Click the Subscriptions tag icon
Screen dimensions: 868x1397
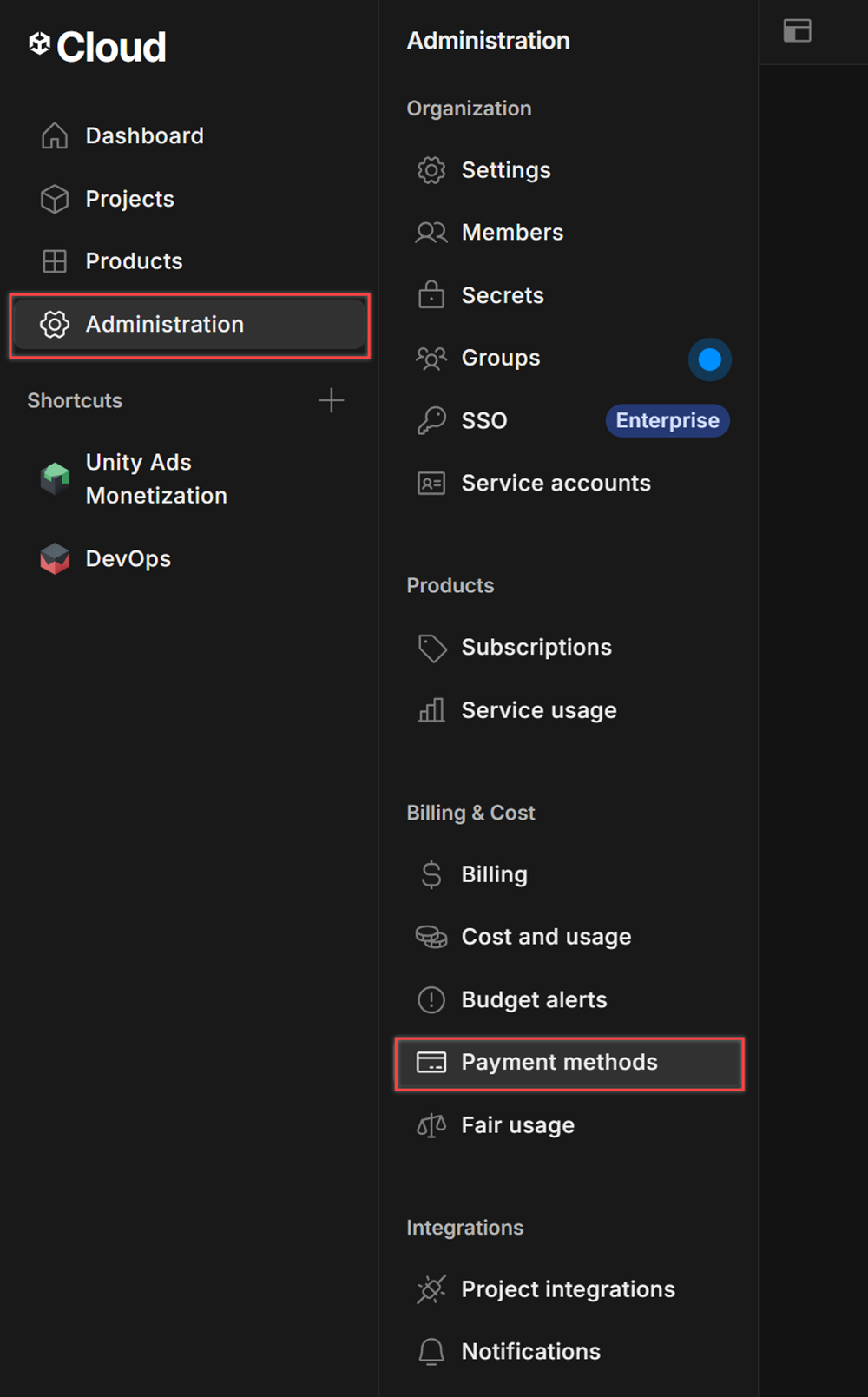pos(431,648)
